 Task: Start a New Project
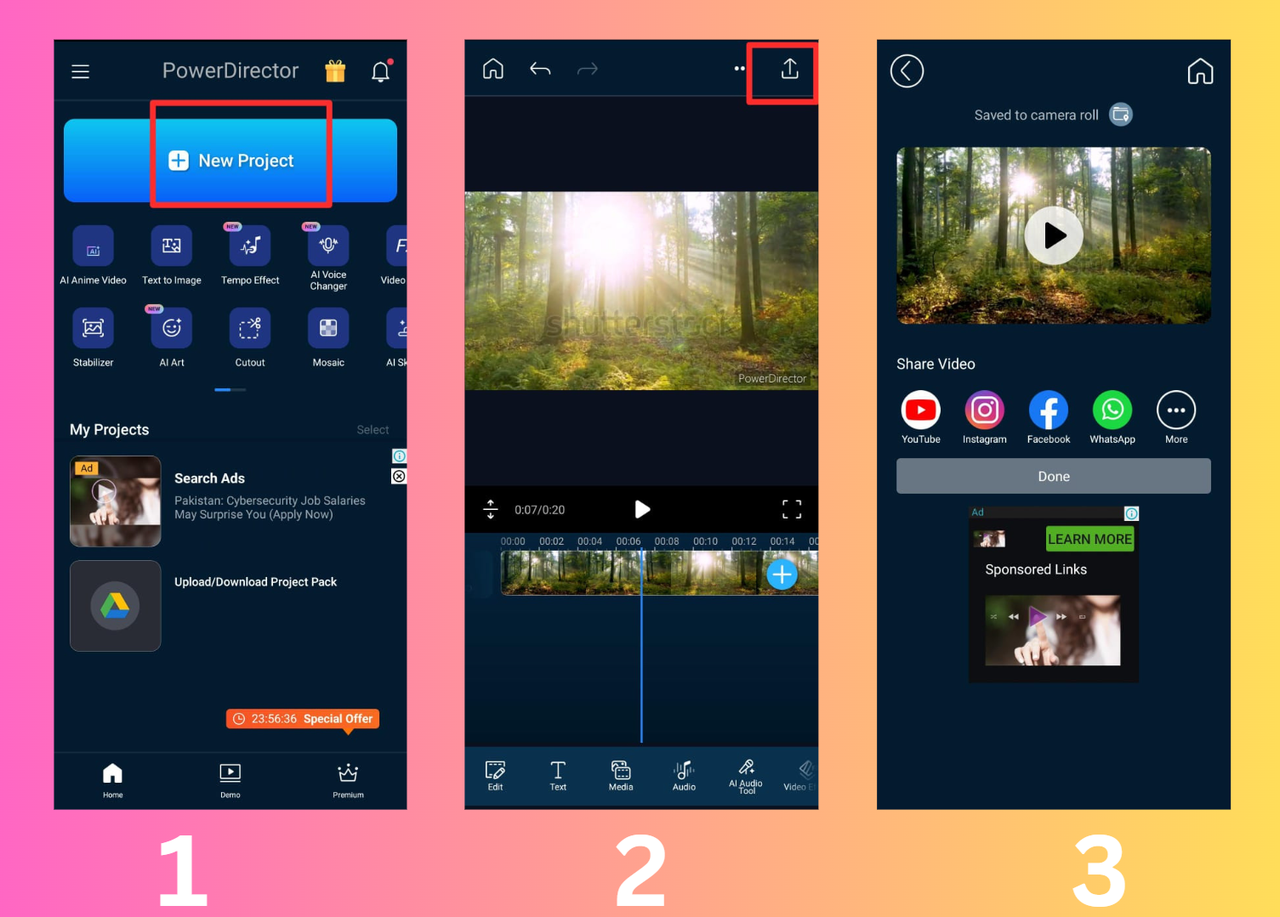pyautogui.click(x=240, y=160)
